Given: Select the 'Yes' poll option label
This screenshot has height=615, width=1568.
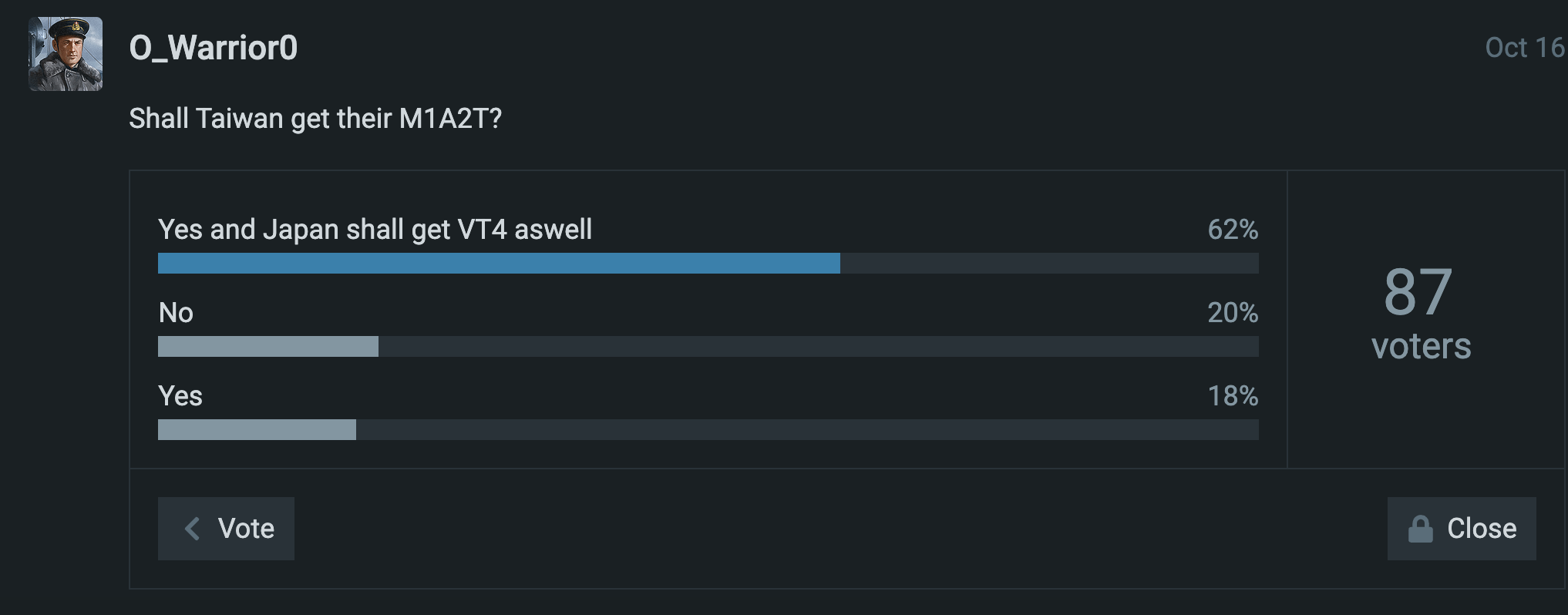Looking at the screenshot, I should click(180, 396).
